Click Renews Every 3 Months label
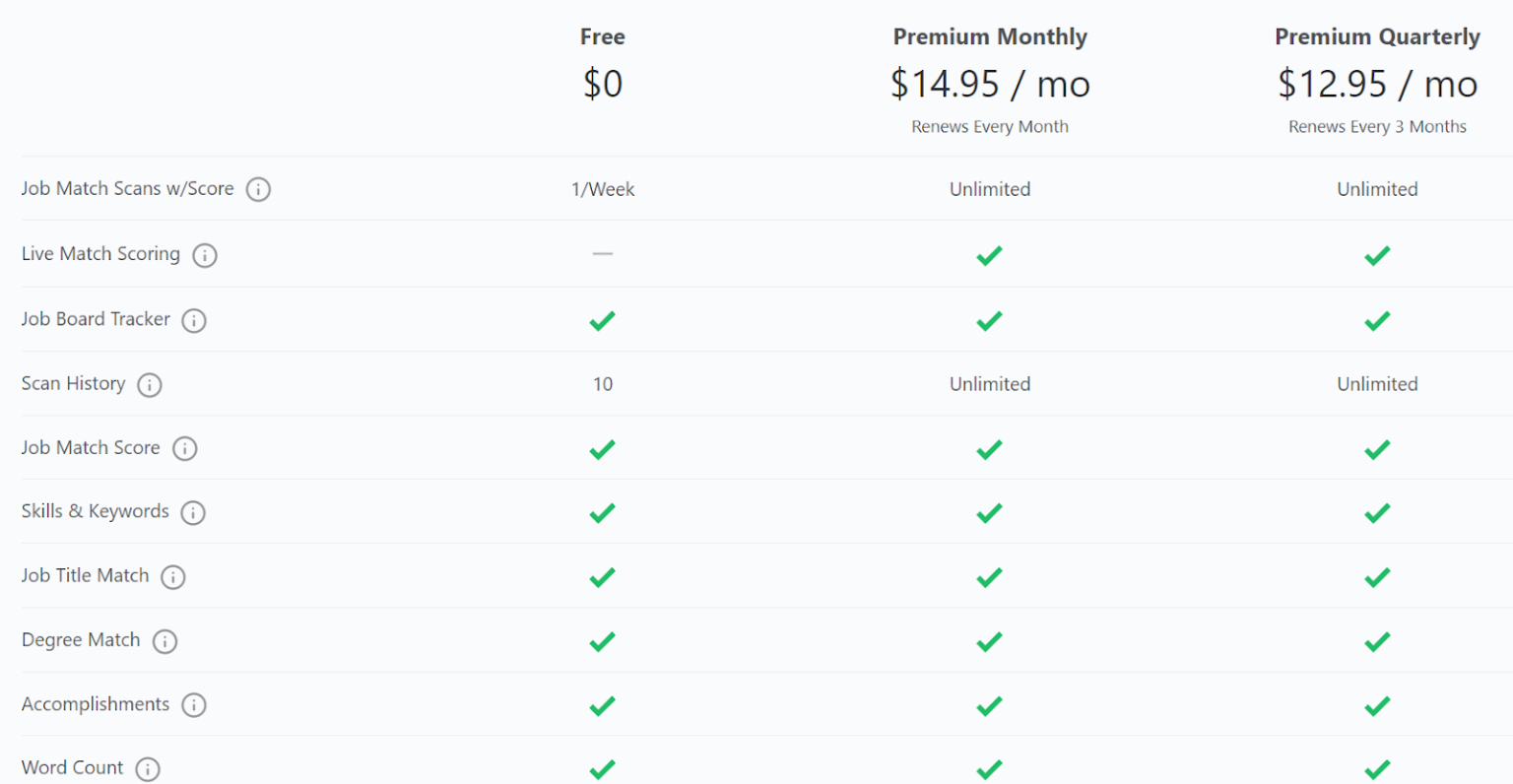 pos(1377,126)
